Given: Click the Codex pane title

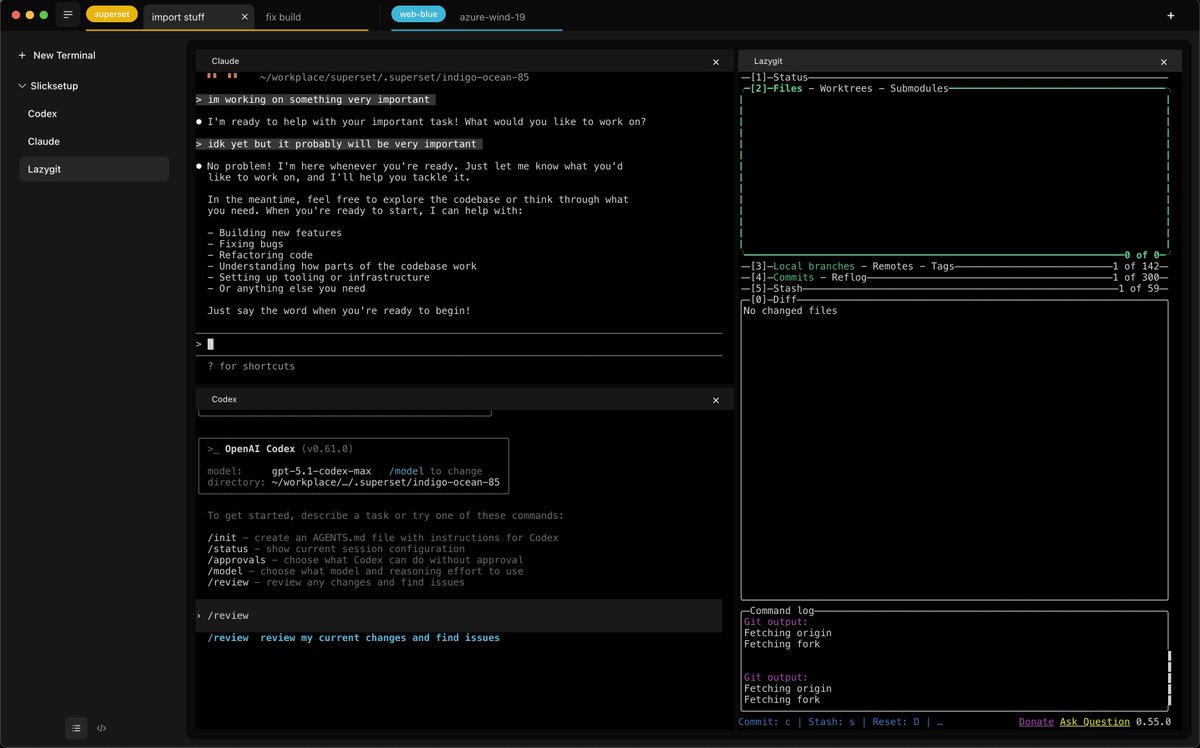Looking at the screenshot, I should click(x=224, y=400).
